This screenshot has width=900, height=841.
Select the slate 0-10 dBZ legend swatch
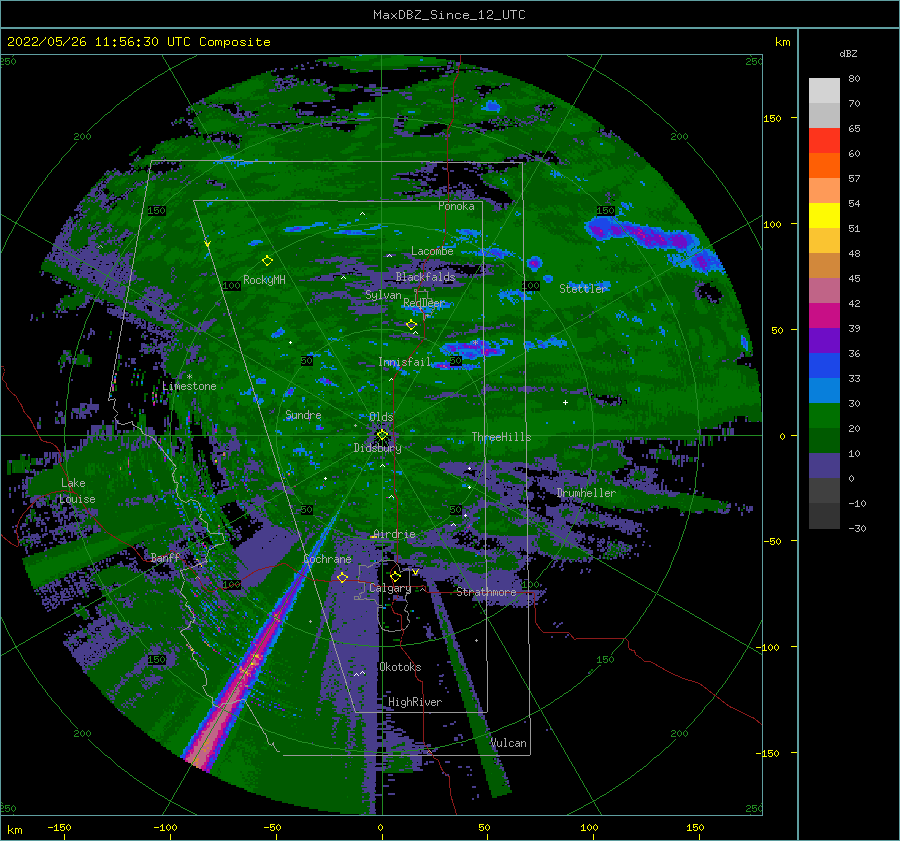pyautogui.click(x=824, y=466)
